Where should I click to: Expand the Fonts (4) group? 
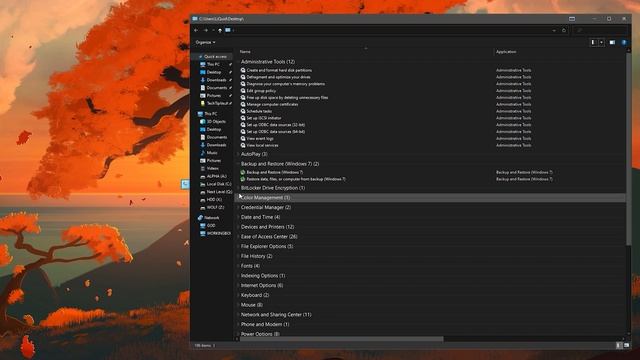(250, 266)
